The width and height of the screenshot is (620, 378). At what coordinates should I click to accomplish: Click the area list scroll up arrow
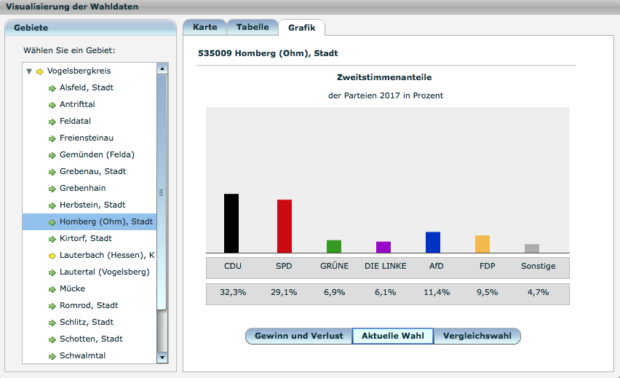click(162, 69)
